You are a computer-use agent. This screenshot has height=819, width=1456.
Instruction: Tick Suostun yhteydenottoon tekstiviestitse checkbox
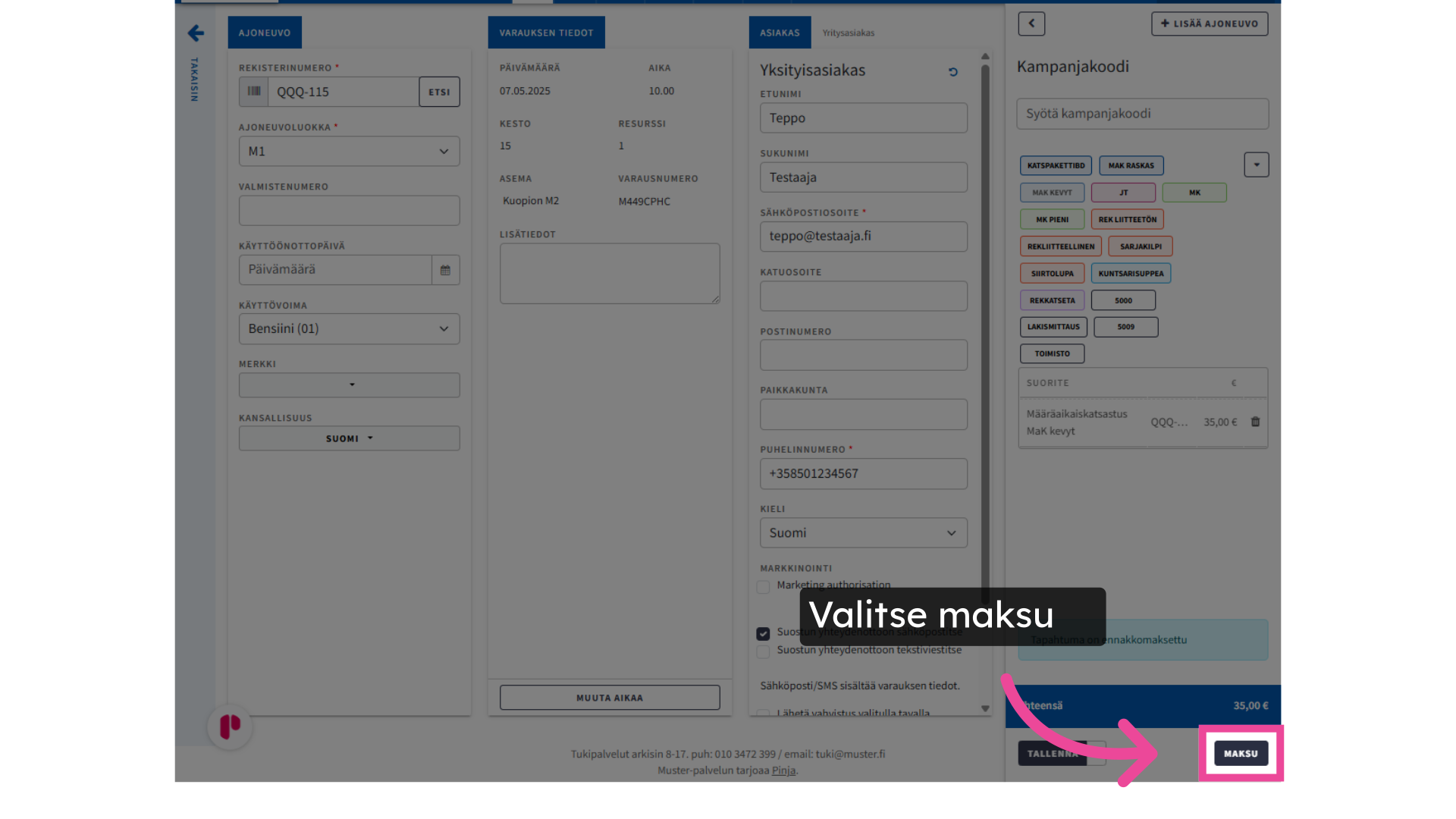(763, 651)
